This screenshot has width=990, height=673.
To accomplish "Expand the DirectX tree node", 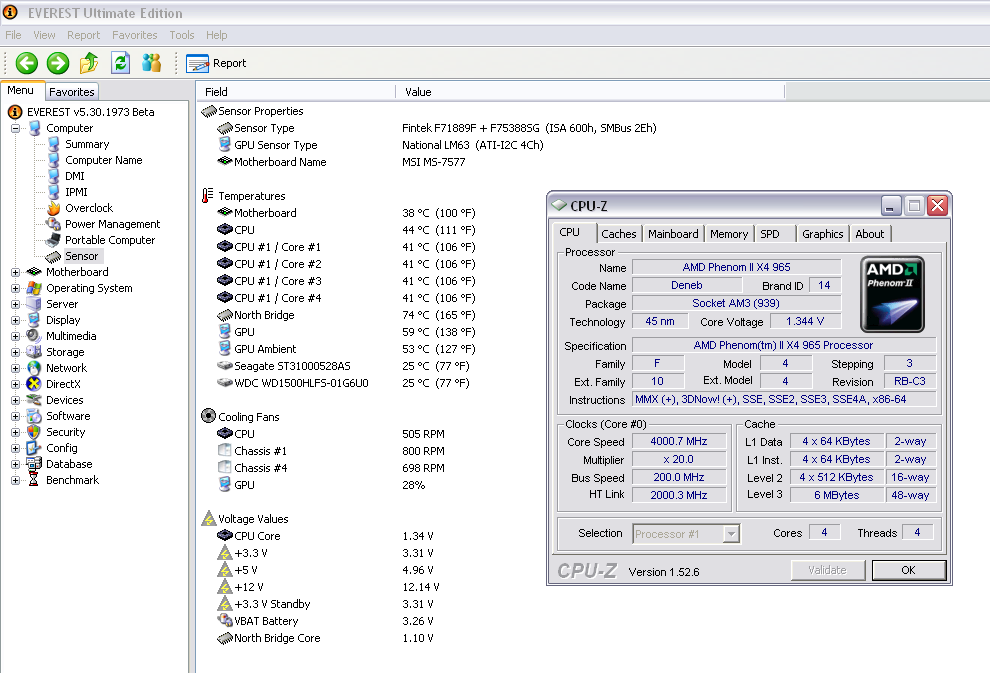I will click(x=15, y=384).
